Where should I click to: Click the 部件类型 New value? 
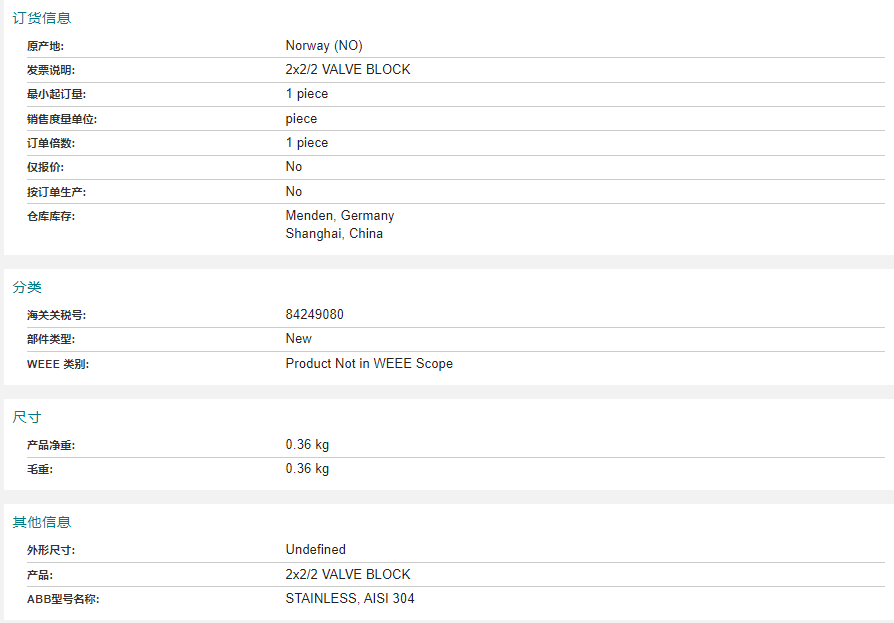pyautogui.click(x=299, y=339)
